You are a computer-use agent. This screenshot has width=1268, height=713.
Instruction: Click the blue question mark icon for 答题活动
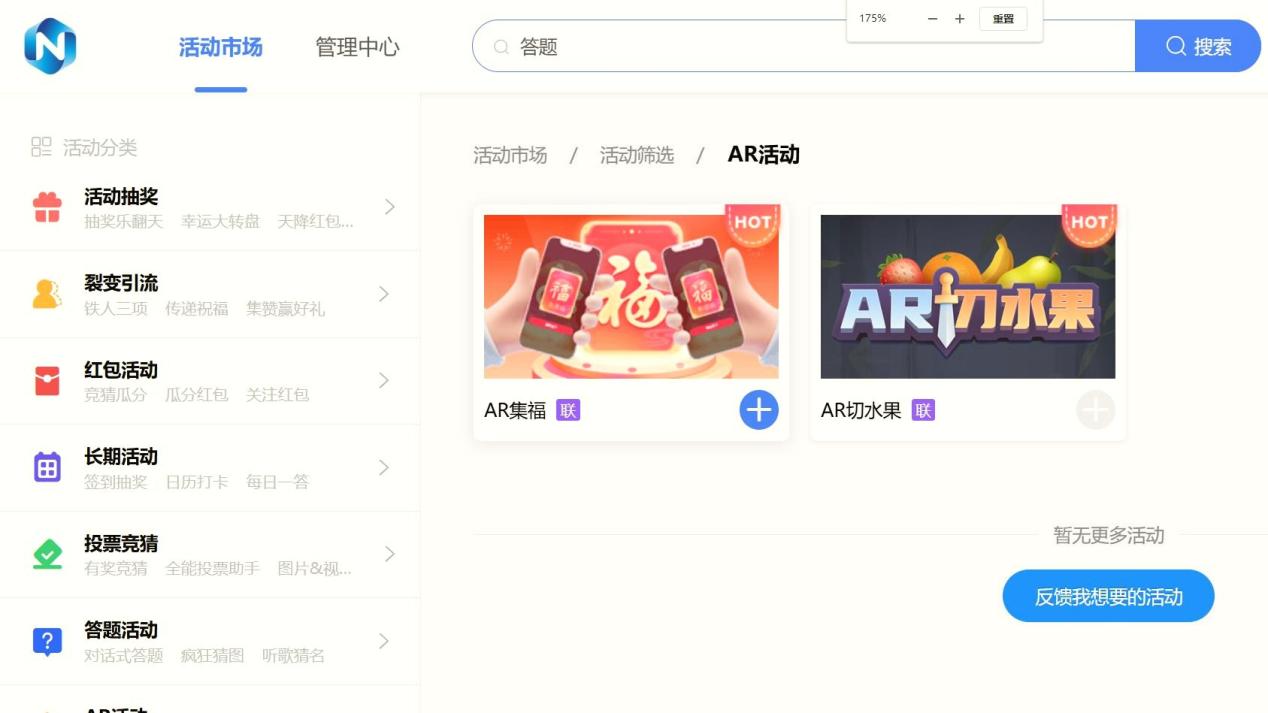tap(47, 641)
